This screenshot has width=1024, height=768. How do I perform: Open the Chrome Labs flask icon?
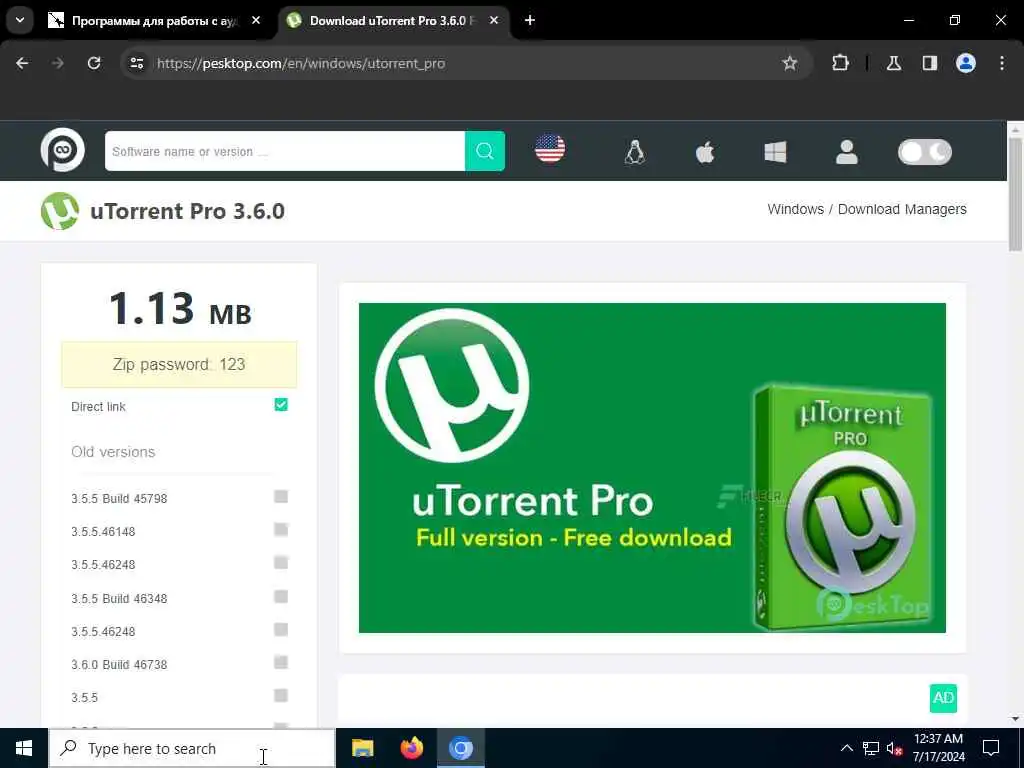point(893,63)
